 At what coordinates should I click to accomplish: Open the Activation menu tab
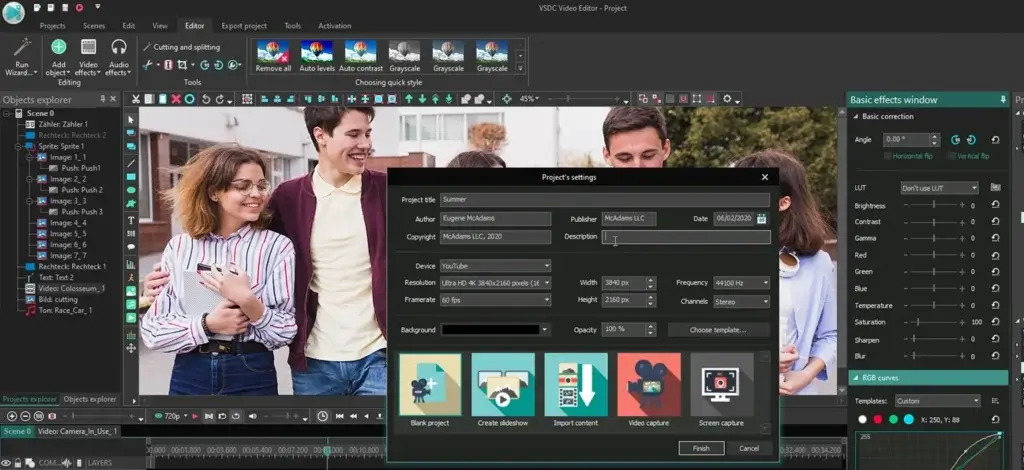[x=335, y=26]
